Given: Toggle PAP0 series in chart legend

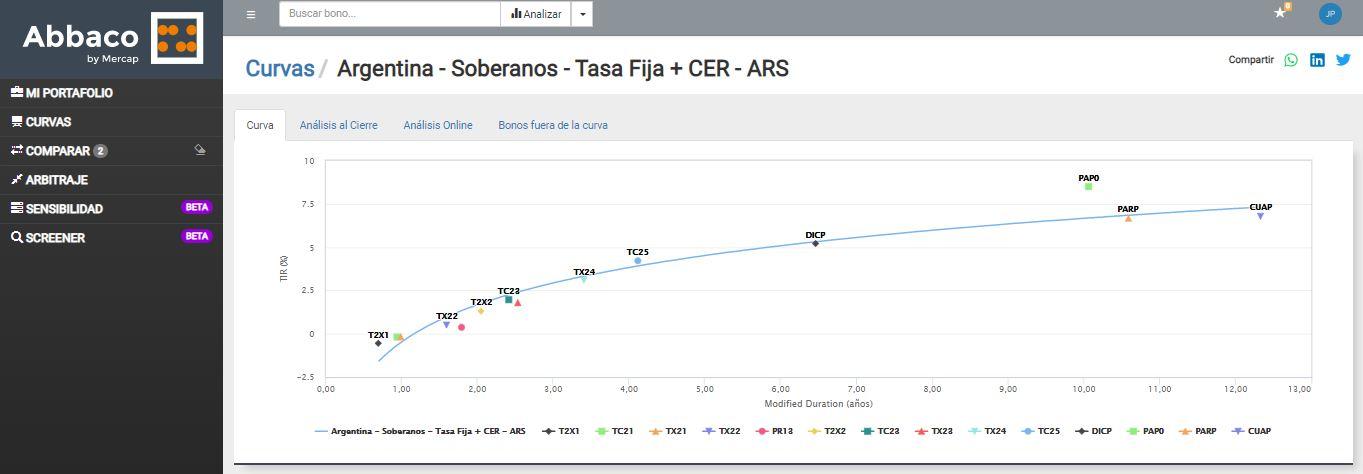Looking at the screenshot, I should tap(1146, 431).
